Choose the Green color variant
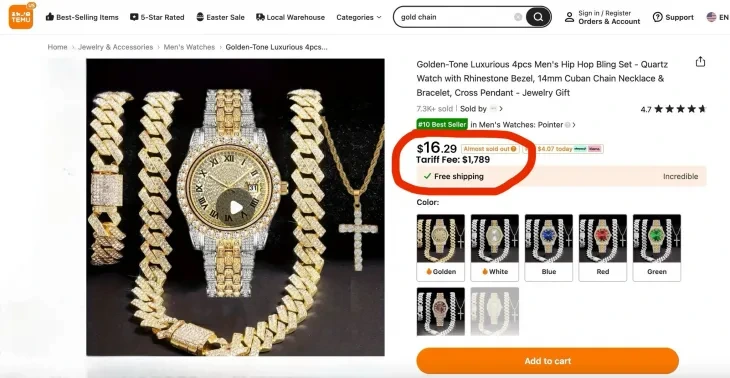 tap(656, 248)
